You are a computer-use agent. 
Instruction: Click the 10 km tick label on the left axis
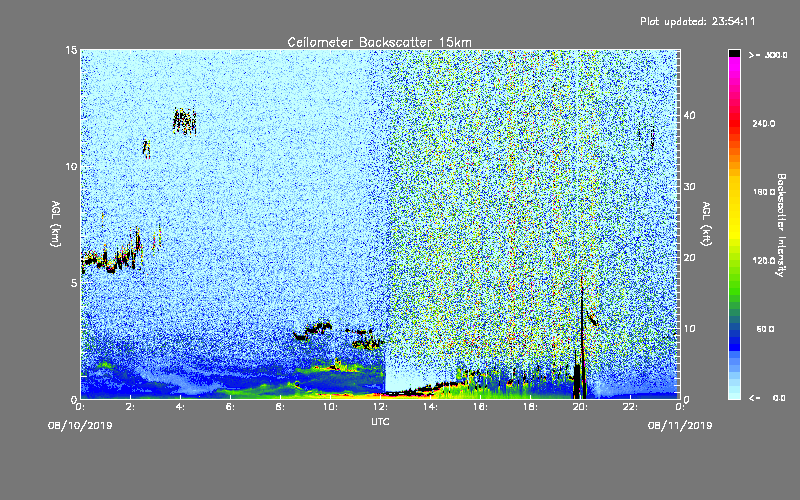pyautogui.click(x=71, y=166)
